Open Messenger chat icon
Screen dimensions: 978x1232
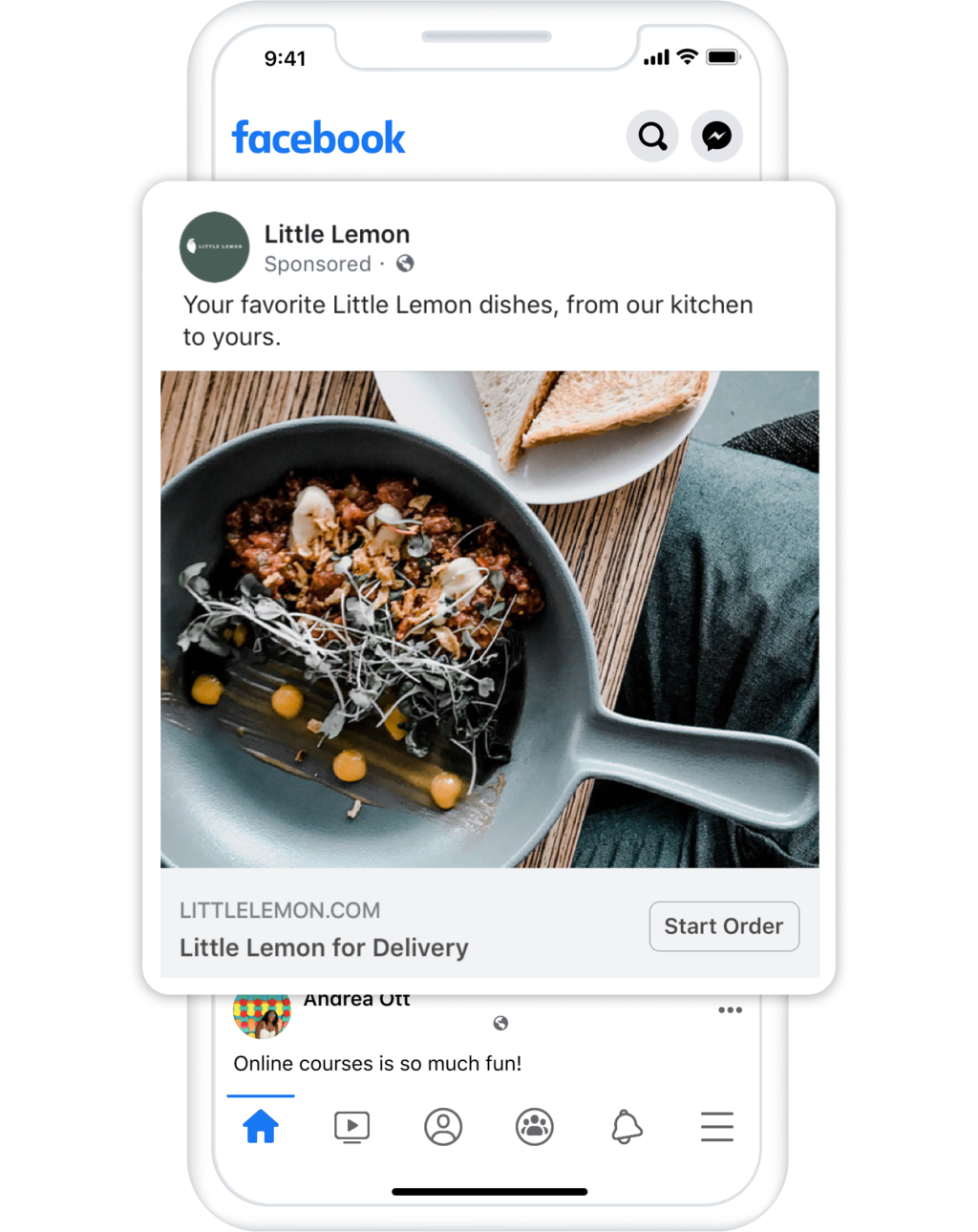point(717,137)
